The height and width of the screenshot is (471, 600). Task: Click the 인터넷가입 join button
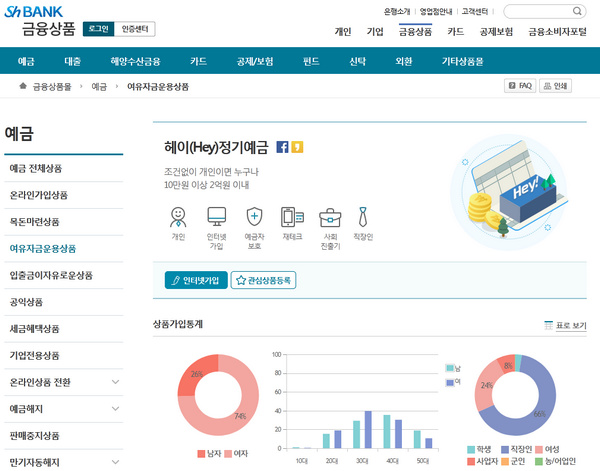[196, 280]
